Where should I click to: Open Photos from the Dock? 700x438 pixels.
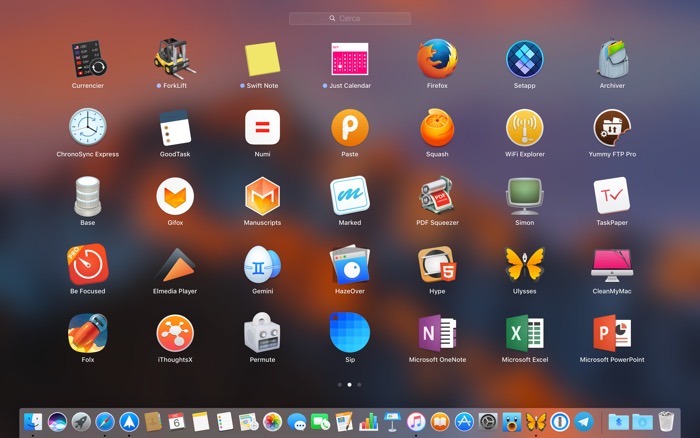[272, 421]
